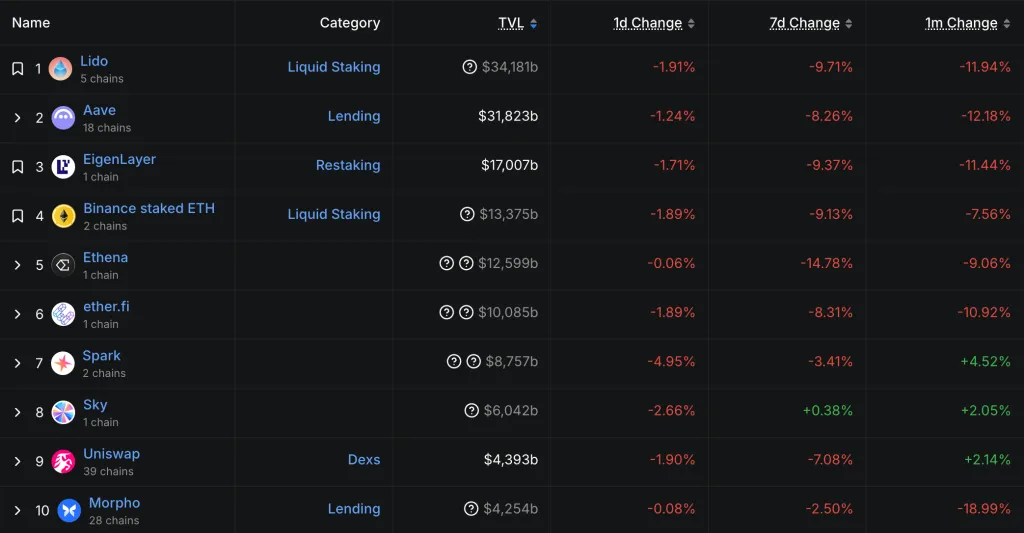Click the Uniswap unicorn logo icon

point(63,461)
